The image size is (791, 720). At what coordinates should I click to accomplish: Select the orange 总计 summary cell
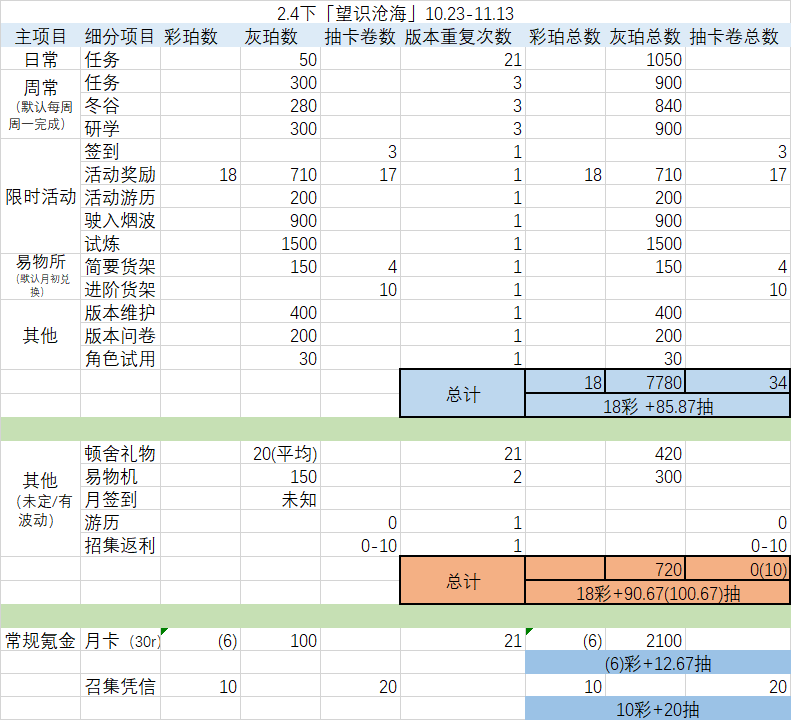coord(463,581)
